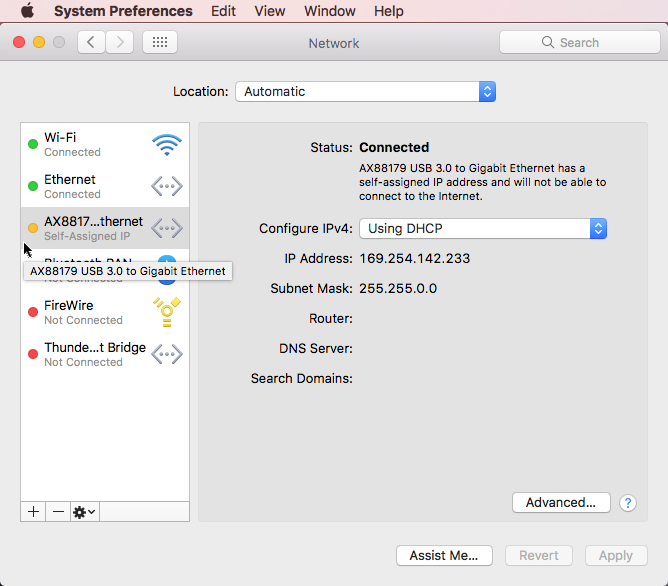Click in the Search field

tap(579, 42)
